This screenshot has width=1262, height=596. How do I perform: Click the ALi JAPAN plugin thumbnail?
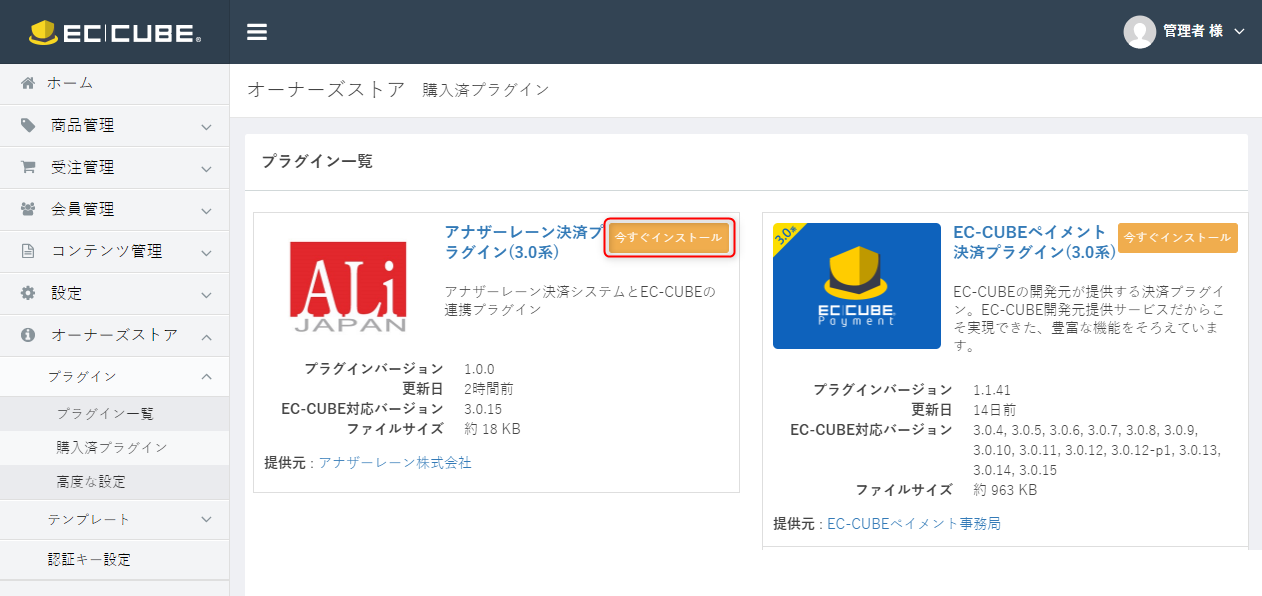348,286
